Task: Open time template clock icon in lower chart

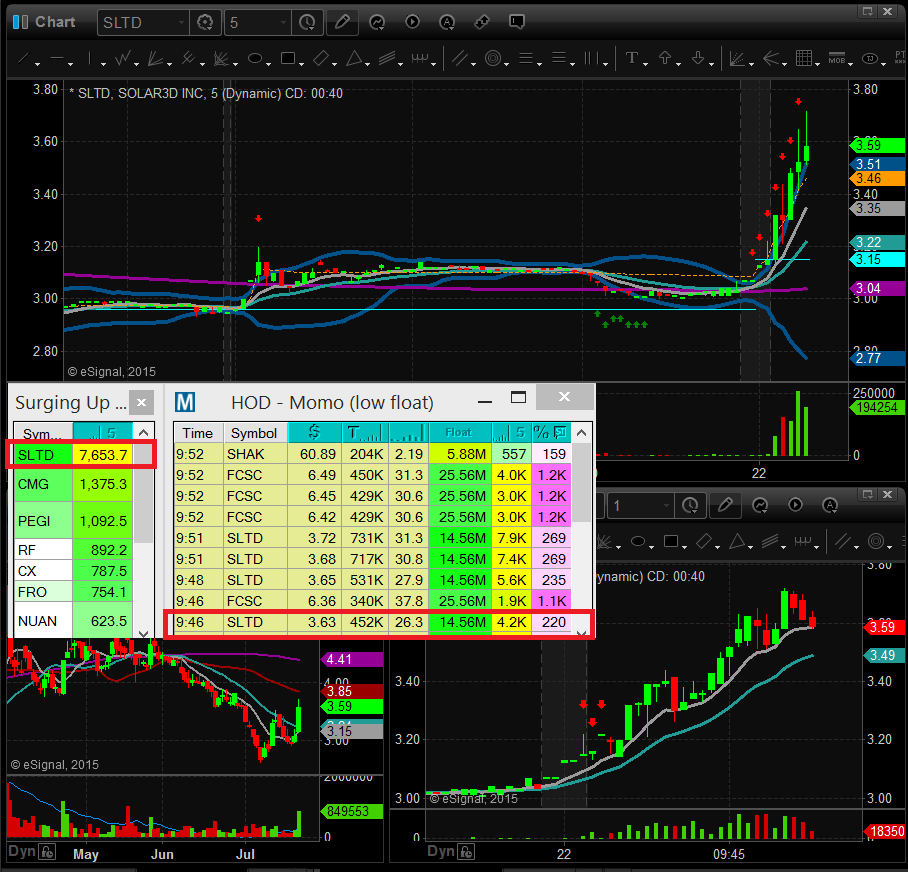Action: click(x=690, y=505)
